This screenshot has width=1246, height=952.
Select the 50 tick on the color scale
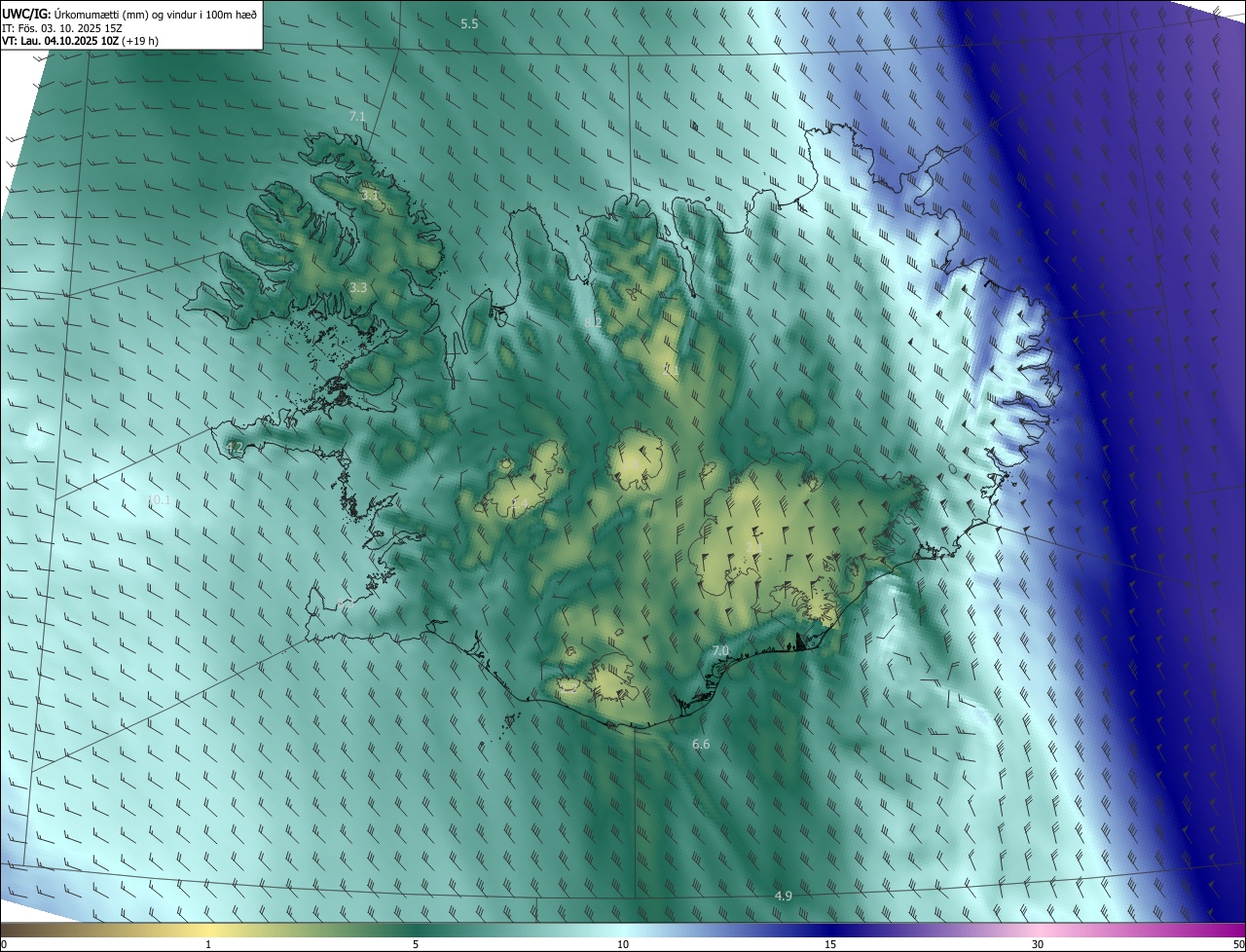[1239, 944]
